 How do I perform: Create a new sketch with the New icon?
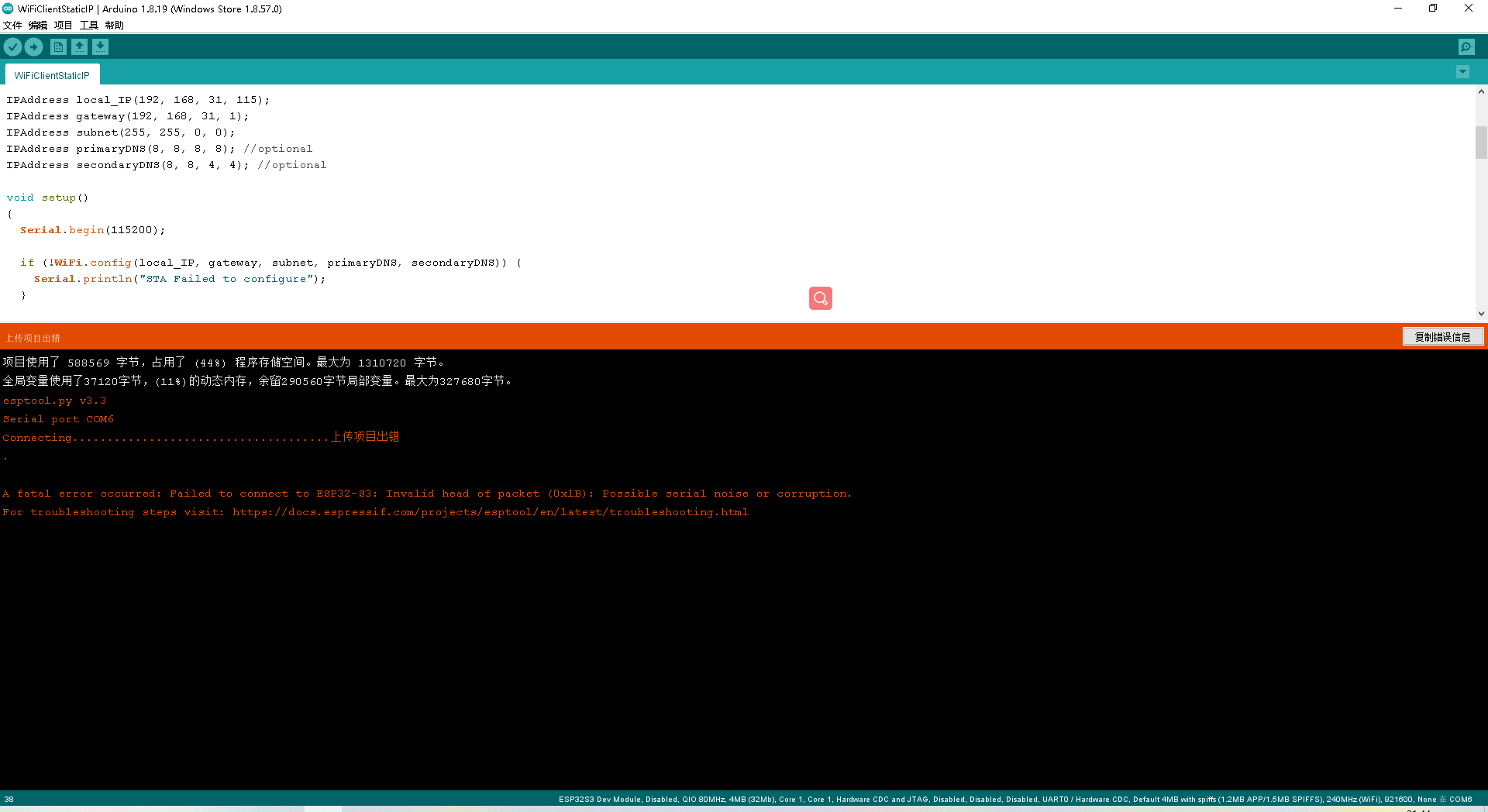58,47
